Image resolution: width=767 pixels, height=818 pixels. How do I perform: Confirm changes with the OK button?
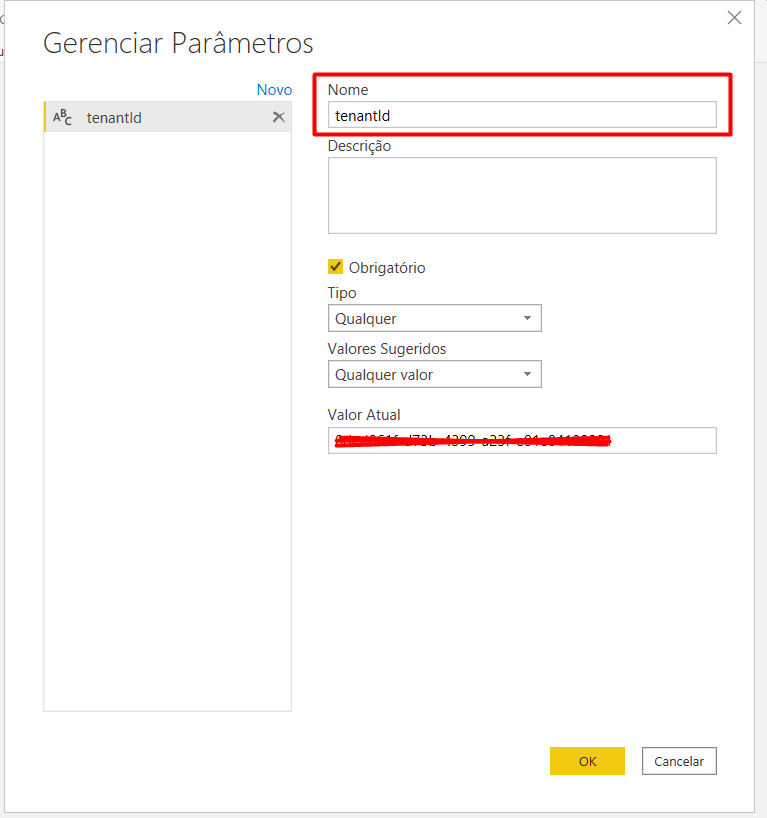[x=587, y=761]
